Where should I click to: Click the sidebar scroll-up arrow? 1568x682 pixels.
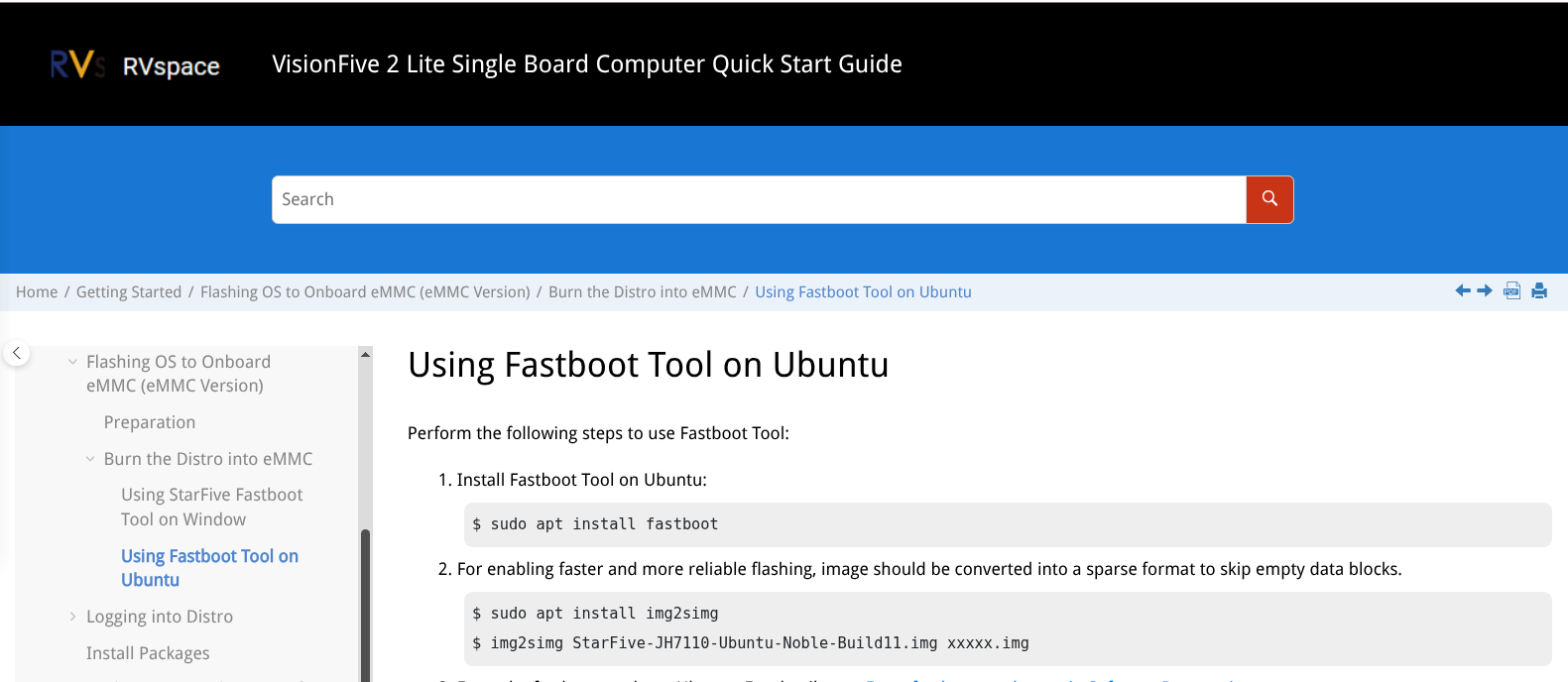tap(365, 354)
